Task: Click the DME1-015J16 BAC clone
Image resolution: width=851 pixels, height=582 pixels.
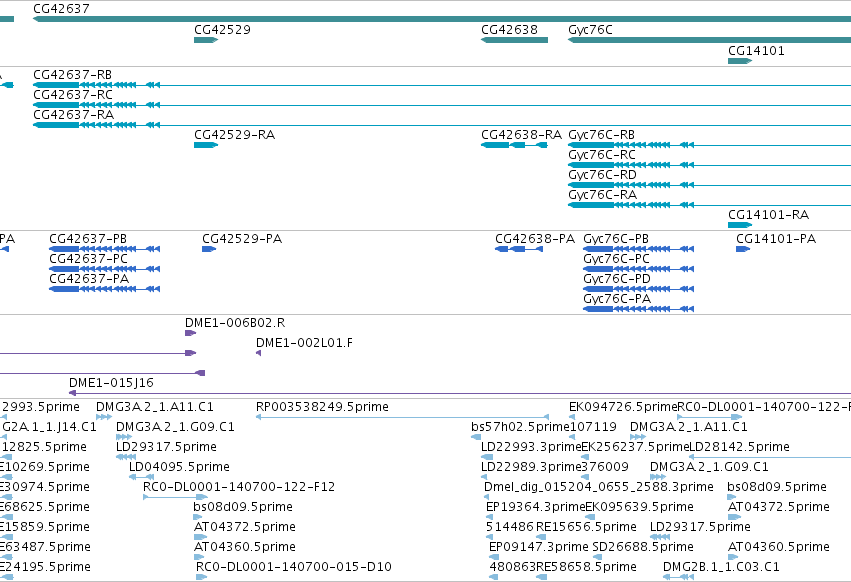Action: [x=460, y=393]
